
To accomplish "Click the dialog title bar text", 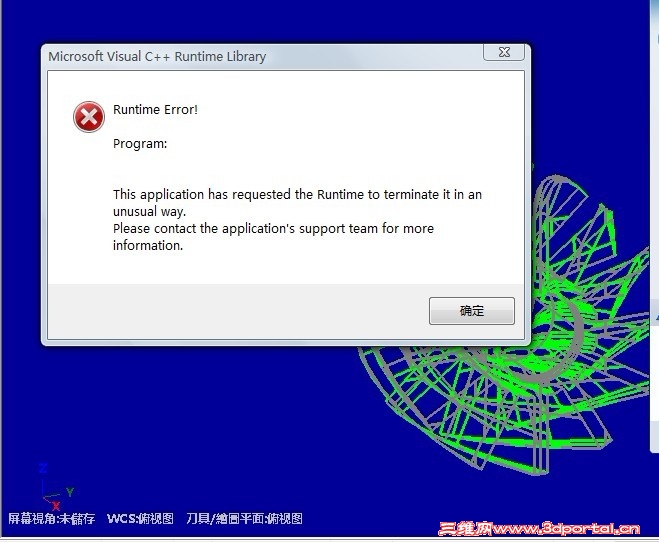I will coord(157,56).
